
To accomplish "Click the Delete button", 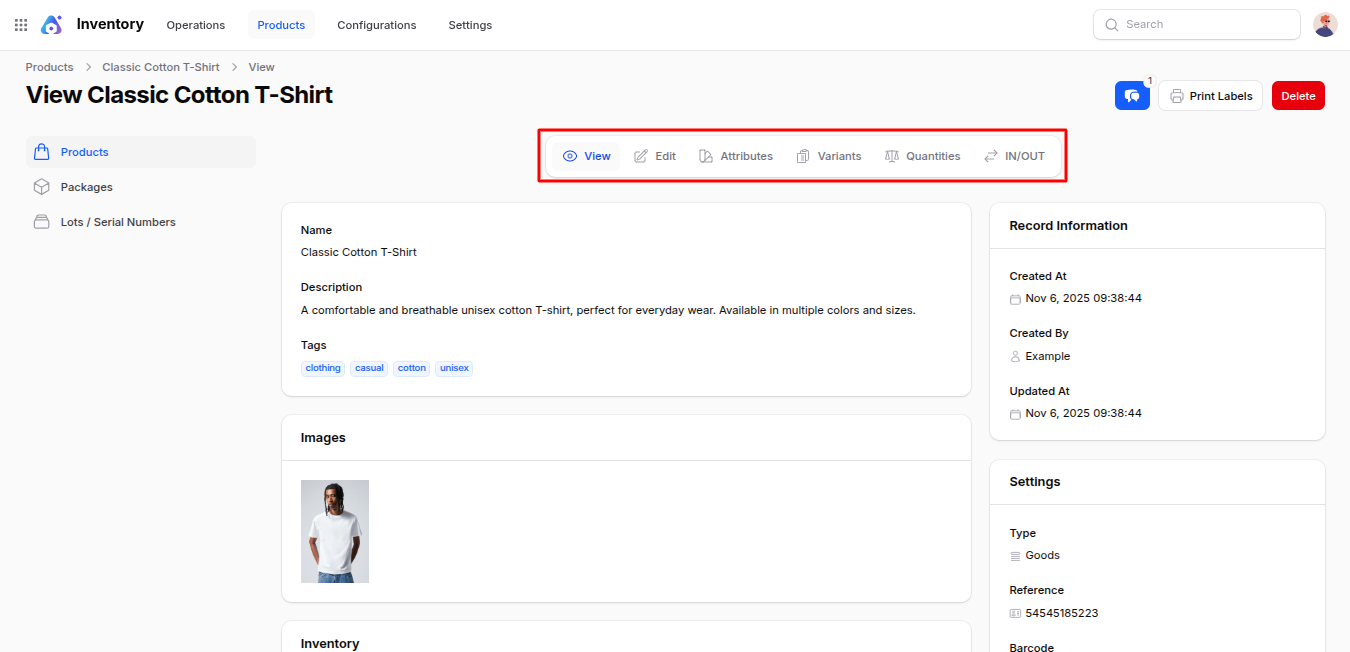I will pos(1298,95).
